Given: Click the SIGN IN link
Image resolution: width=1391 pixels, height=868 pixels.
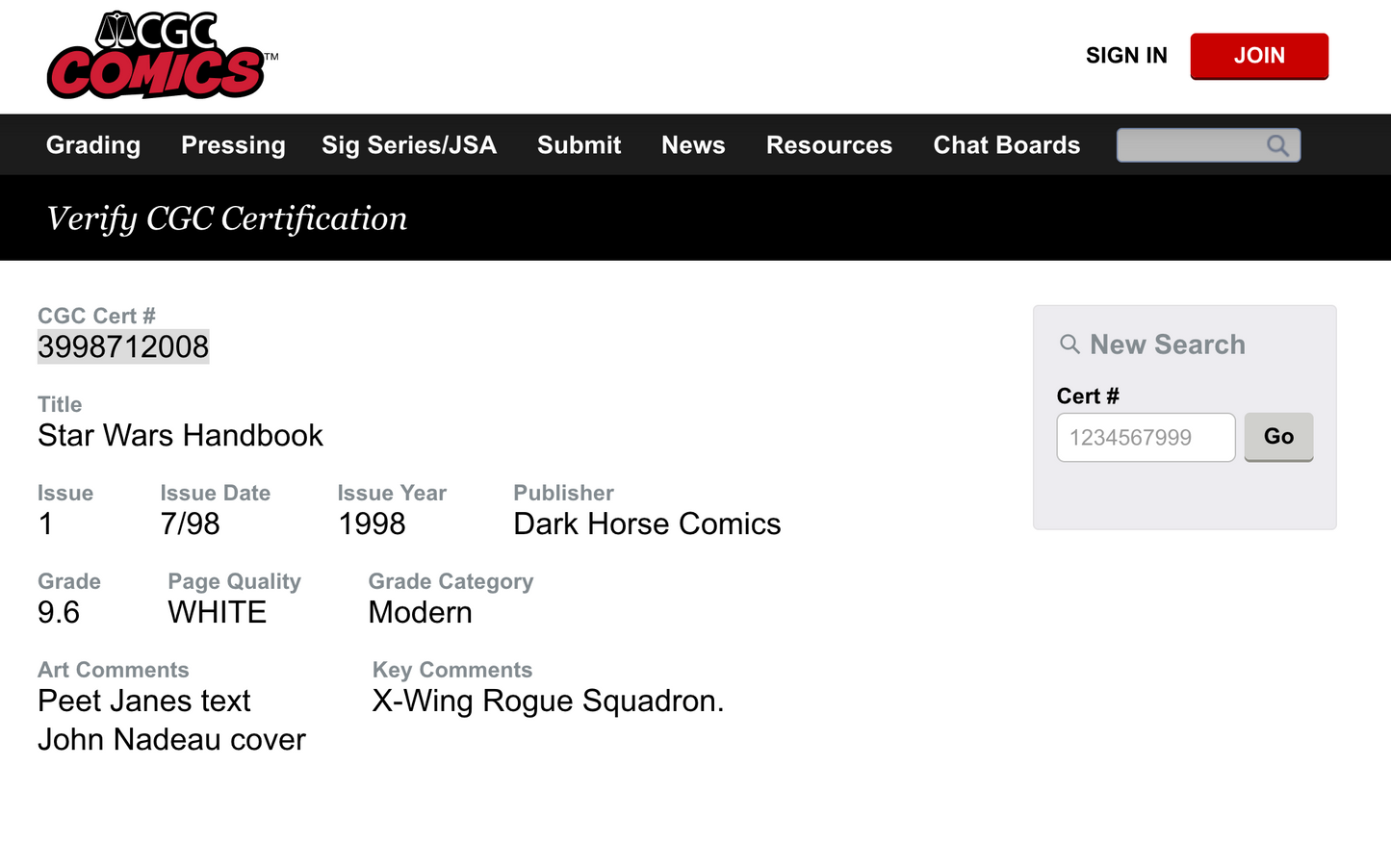Looking at the screenshot, I should (x=1126, y=56).
